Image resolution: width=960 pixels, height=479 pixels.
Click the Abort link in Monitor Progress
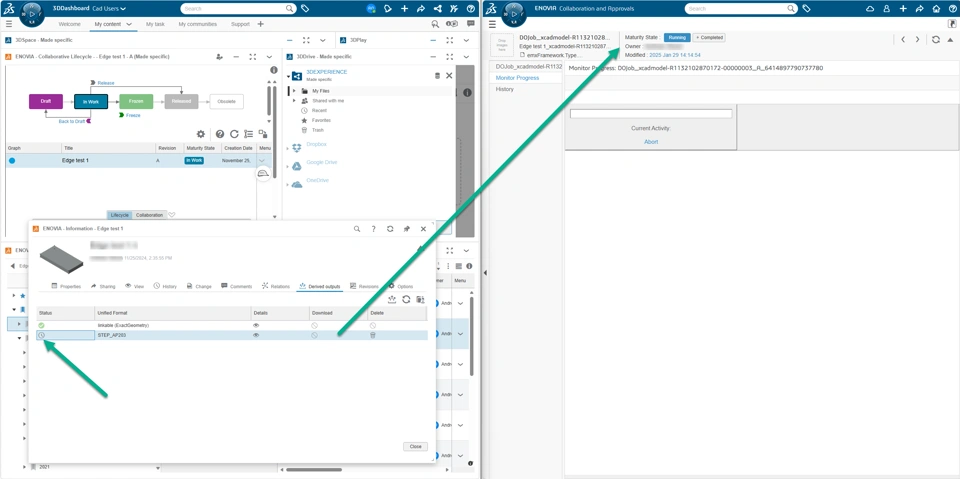(x=651, y=141)
